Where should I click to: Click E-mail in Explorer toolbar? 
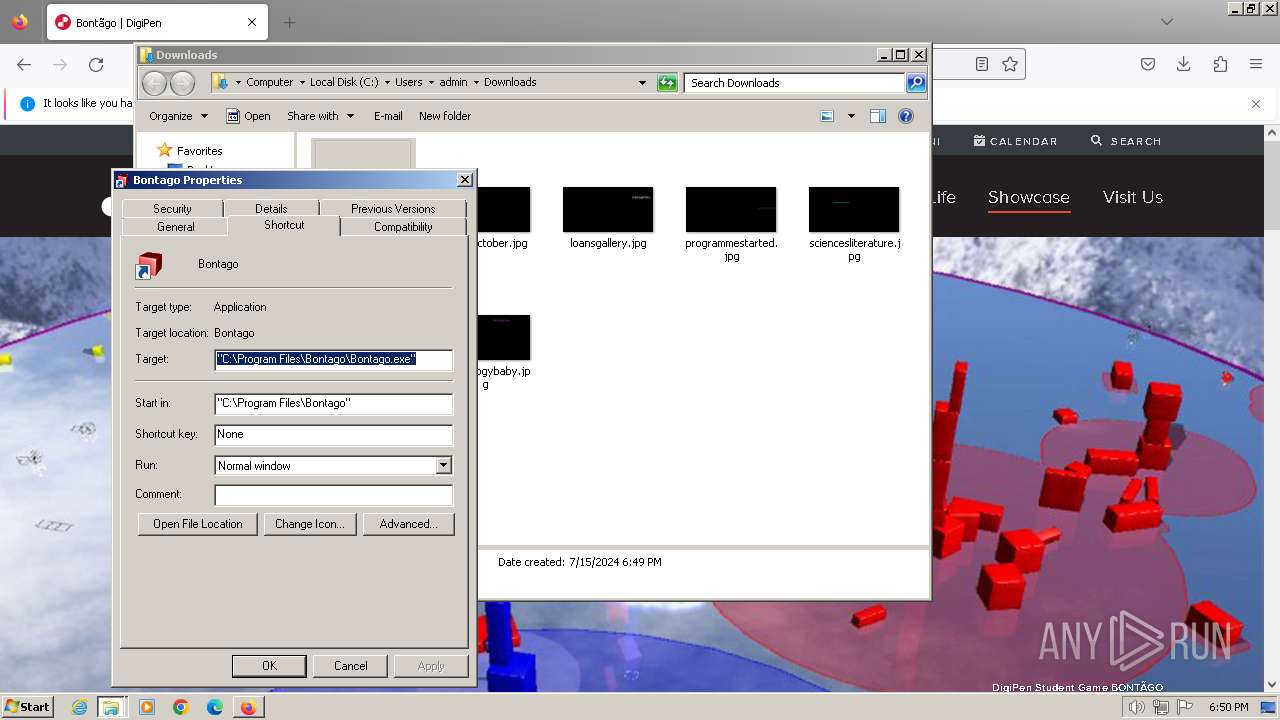tap(388, 116)
